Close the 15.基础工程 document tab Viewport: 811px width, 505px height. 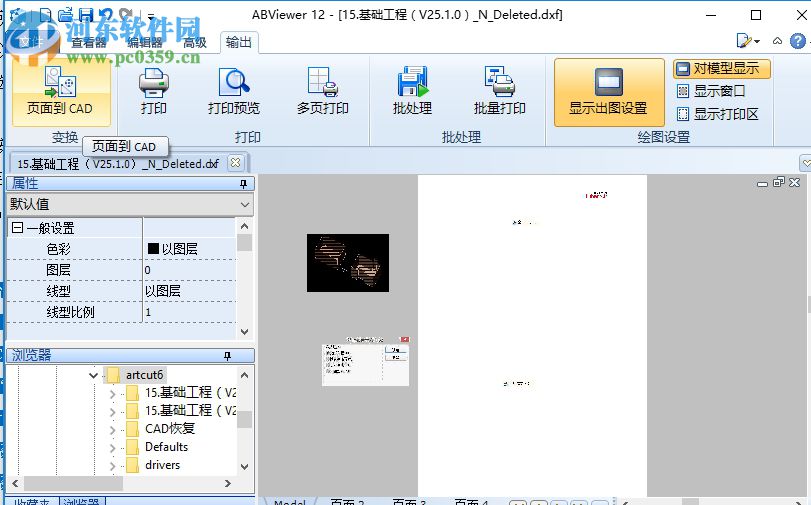pos(235,162)
